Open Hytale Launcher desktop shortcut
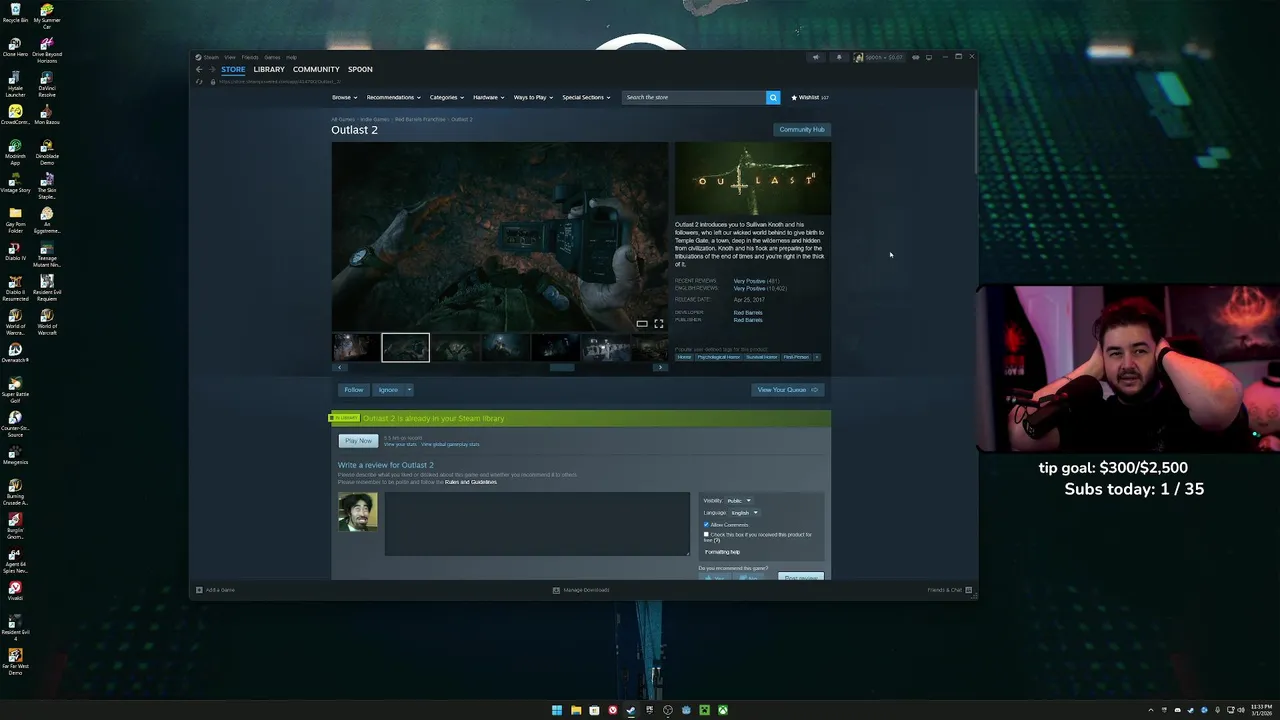The height and width of the screenshot is (720, 1280). tap(15, 81)
